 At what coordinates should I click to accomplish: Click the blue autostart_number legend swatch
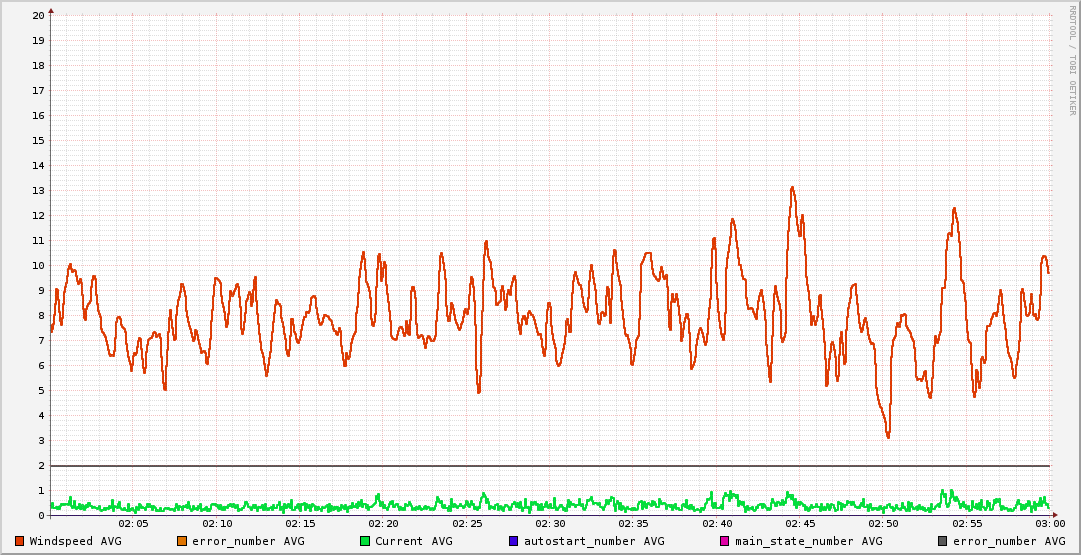click(514, 541)
